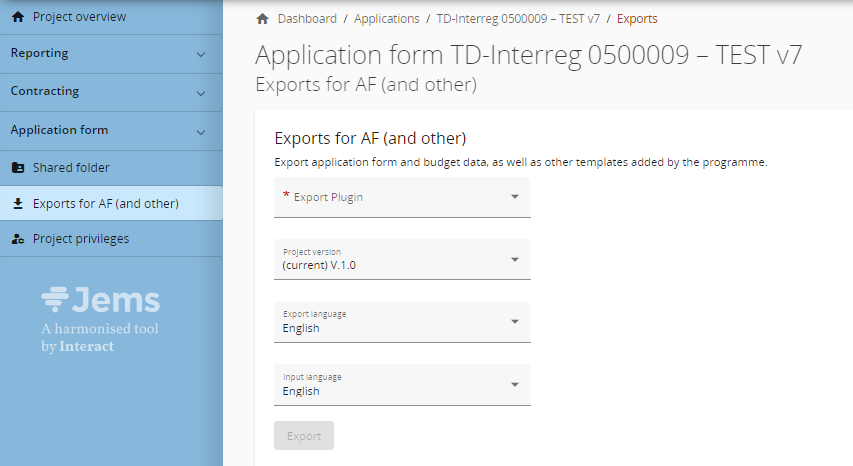853x466 pixels.
Task: Click the Project privileges user-lock icon
Action: coord(17,239)
